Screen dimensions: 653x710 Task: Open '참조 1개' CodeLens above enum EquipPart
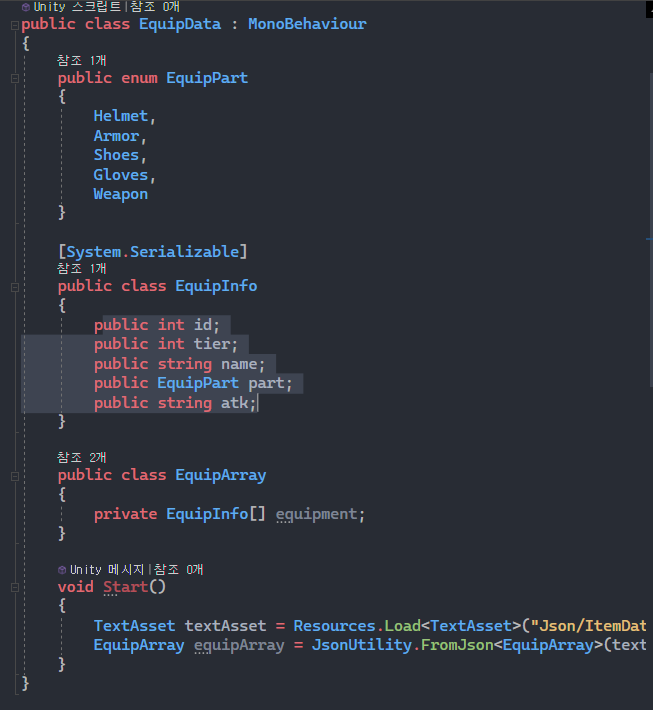point(82,60)
